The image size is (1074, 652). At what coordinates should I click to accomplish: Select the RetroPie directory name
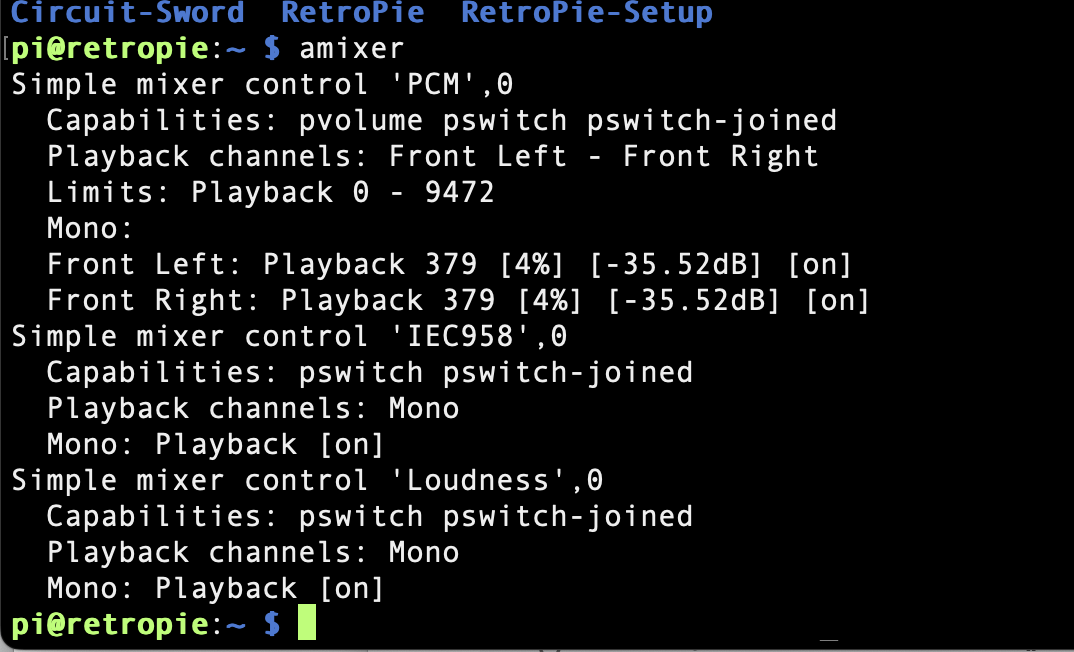pos(353,12)
